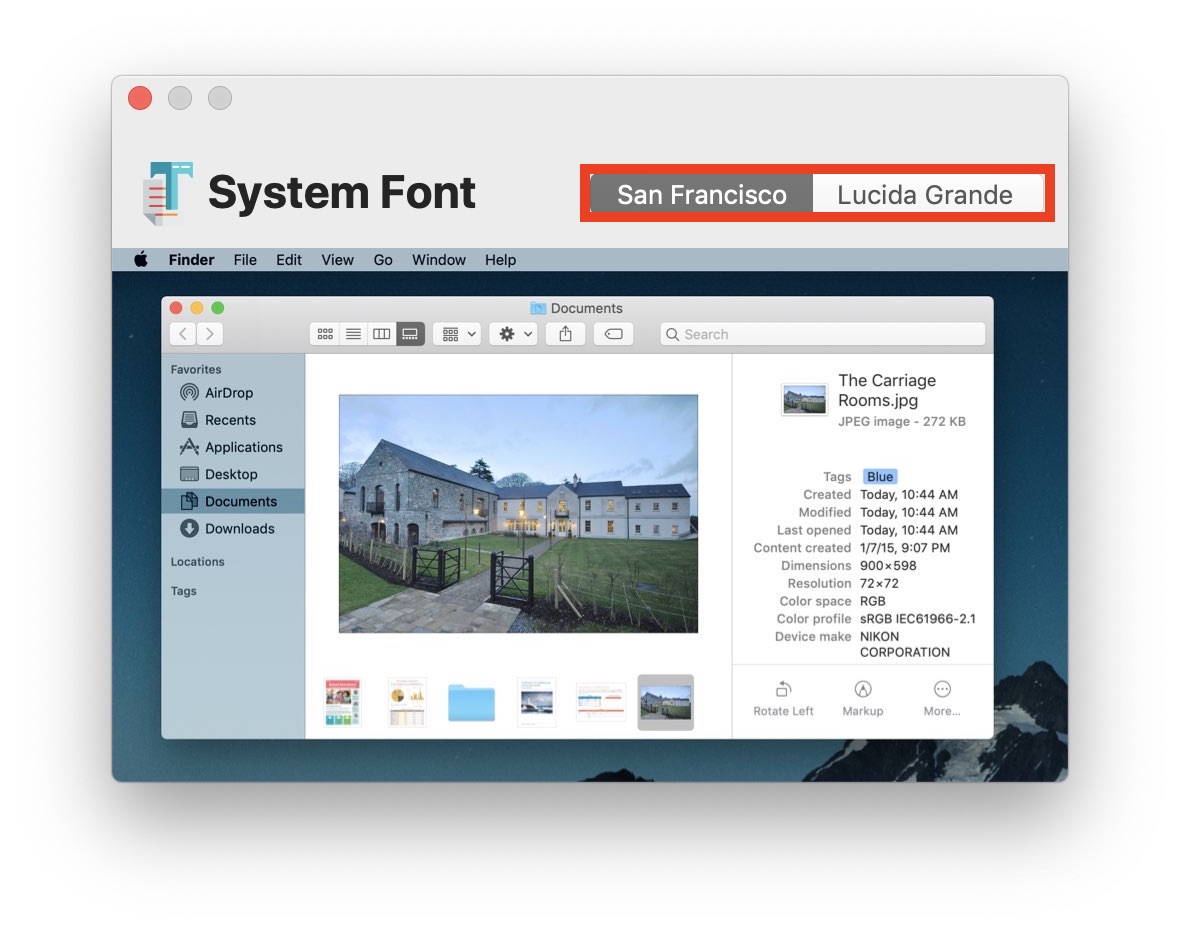Viewport: 1180px width, 930px height.
Task: Open the Go menu
Action: click(382, 260)
